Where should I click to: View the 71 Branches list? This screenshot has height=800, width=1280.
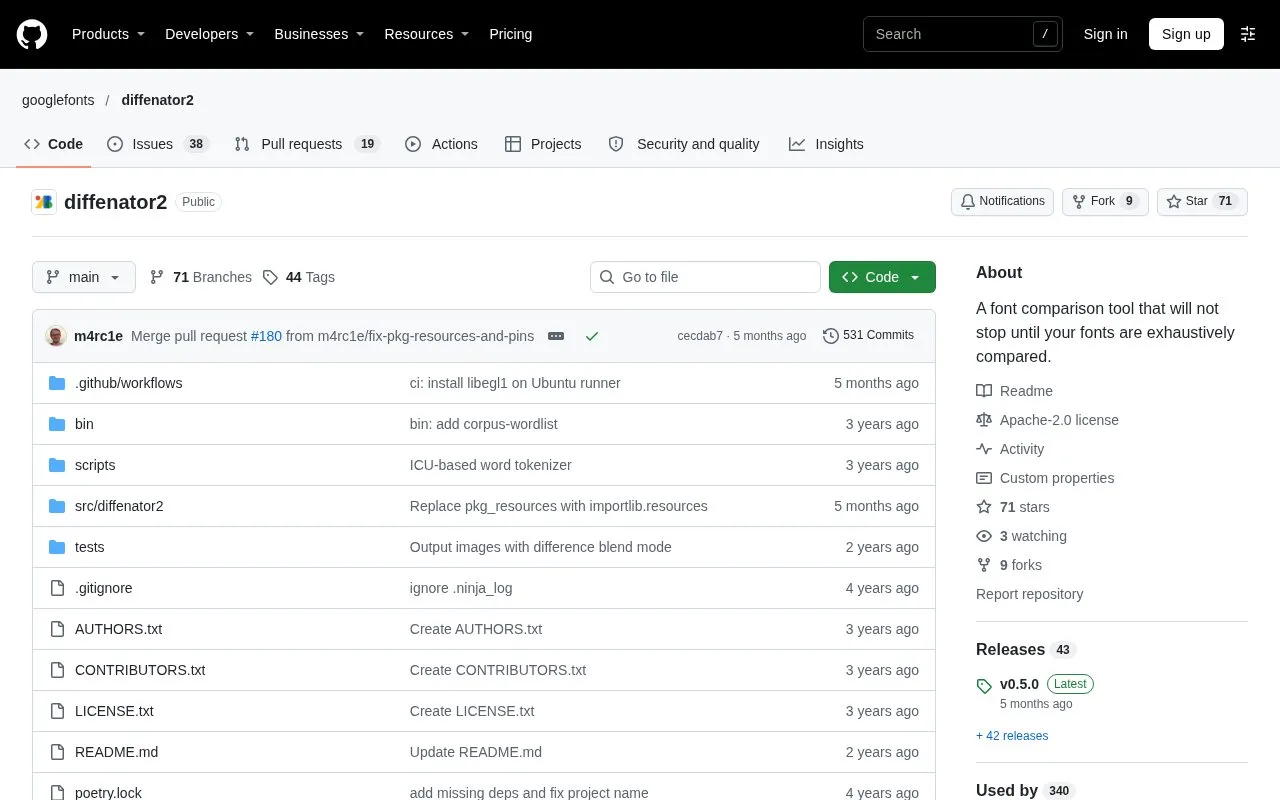201,277
